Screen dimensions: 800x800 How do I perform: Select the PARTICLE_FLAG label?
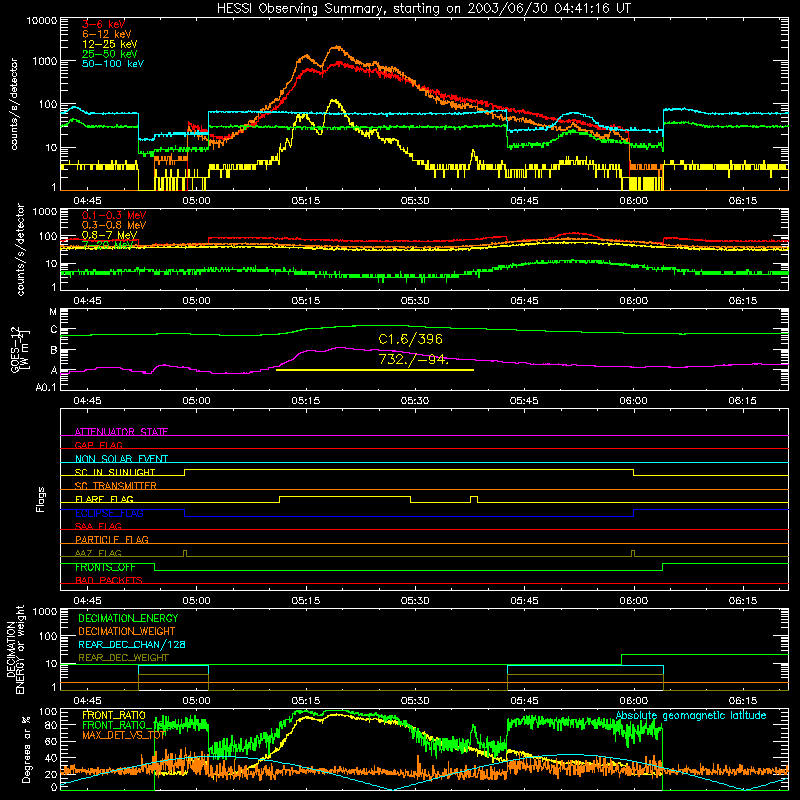click(112, 540)
